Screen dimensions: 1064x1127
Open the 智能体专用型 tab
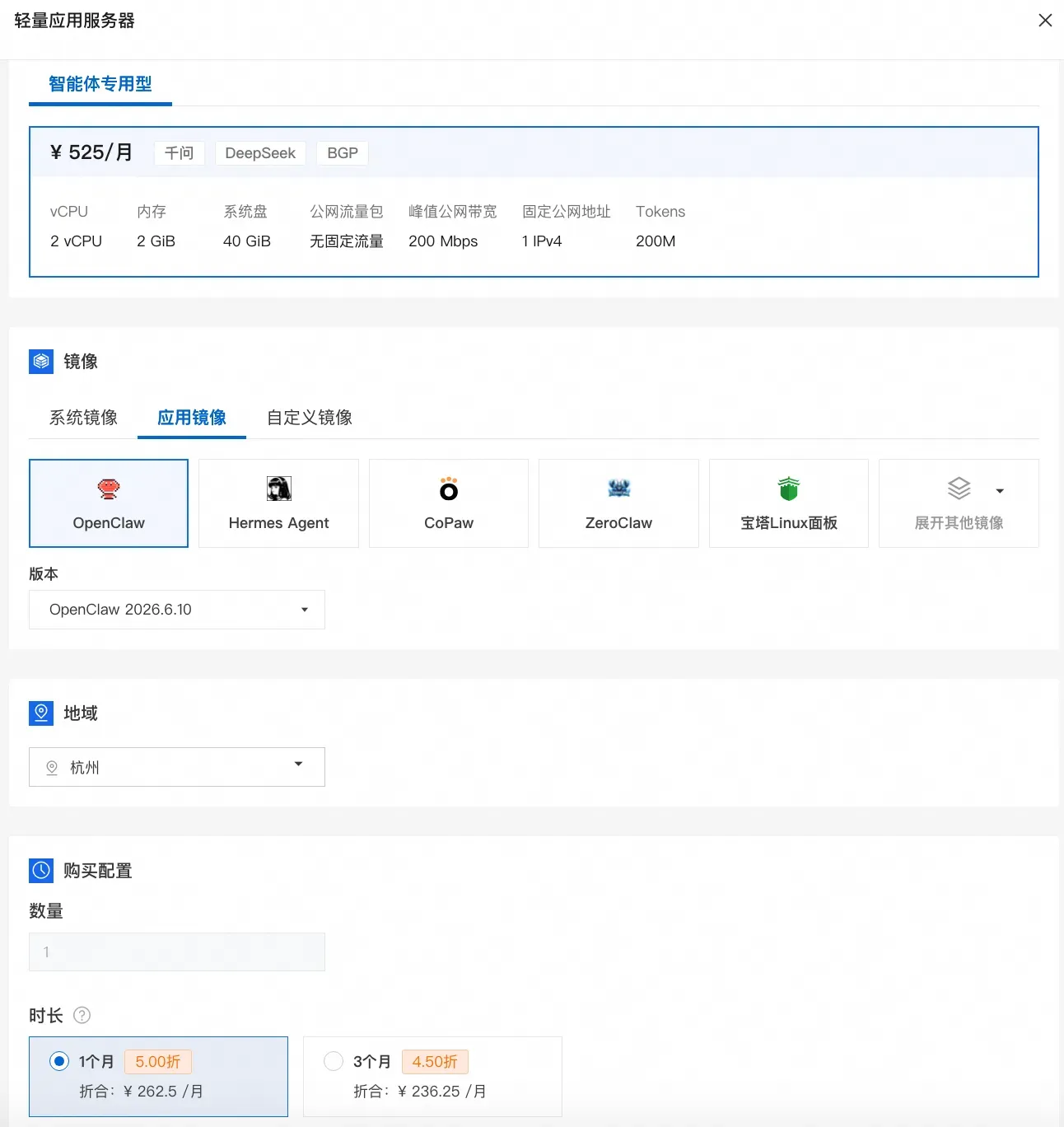[x=100, y=84]
